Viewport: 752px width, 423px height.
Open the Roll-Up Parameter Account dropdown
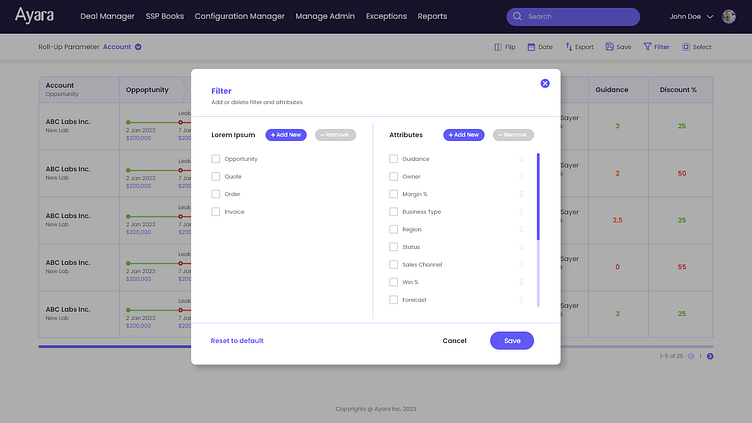138,47
